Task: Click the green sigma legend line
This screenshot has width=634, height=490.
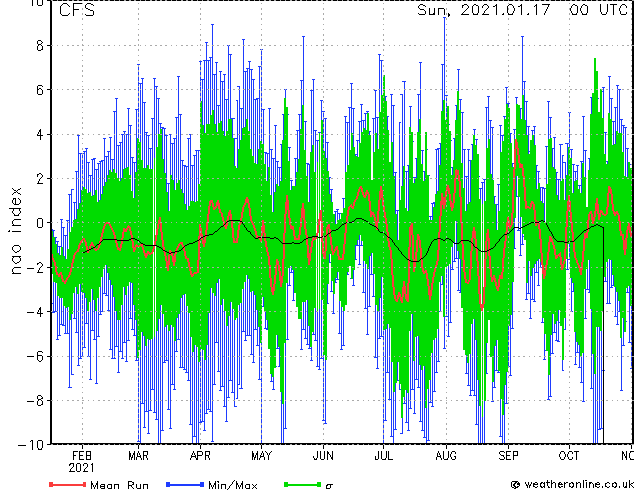Action: click(x=302, y=484)
